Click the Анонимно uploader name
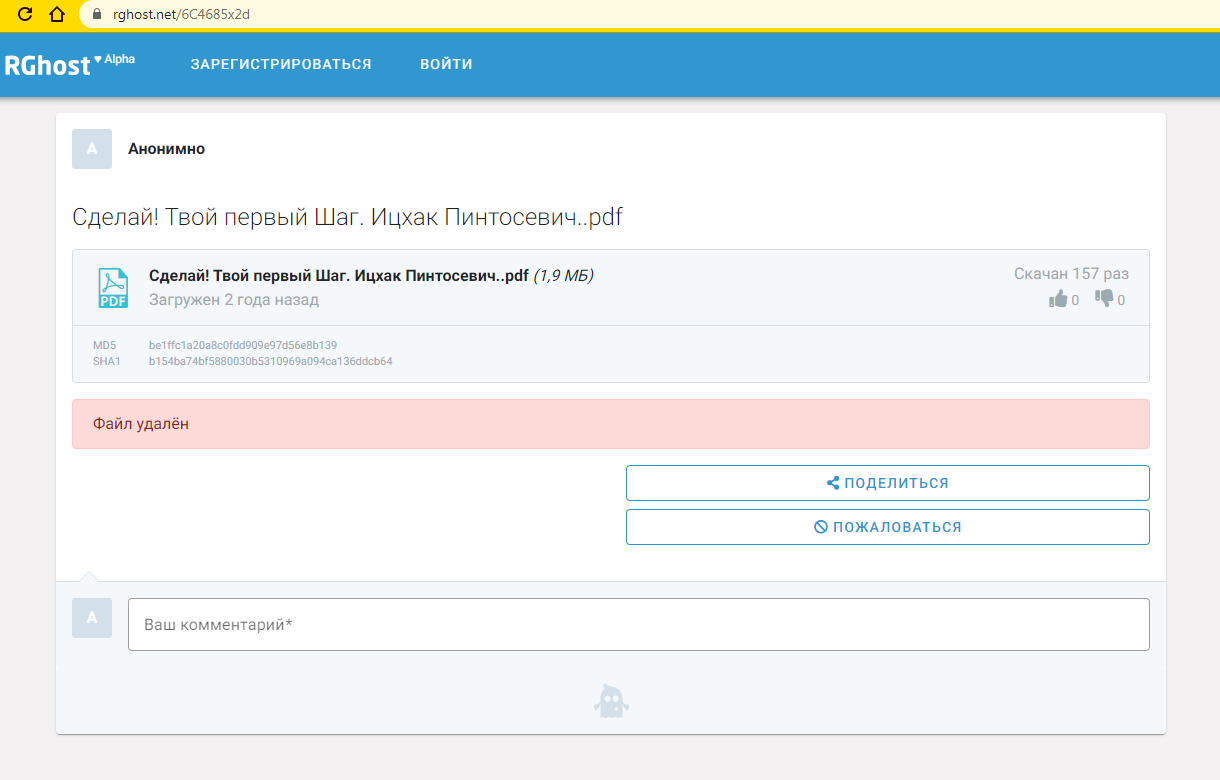 tap(166, 149)
